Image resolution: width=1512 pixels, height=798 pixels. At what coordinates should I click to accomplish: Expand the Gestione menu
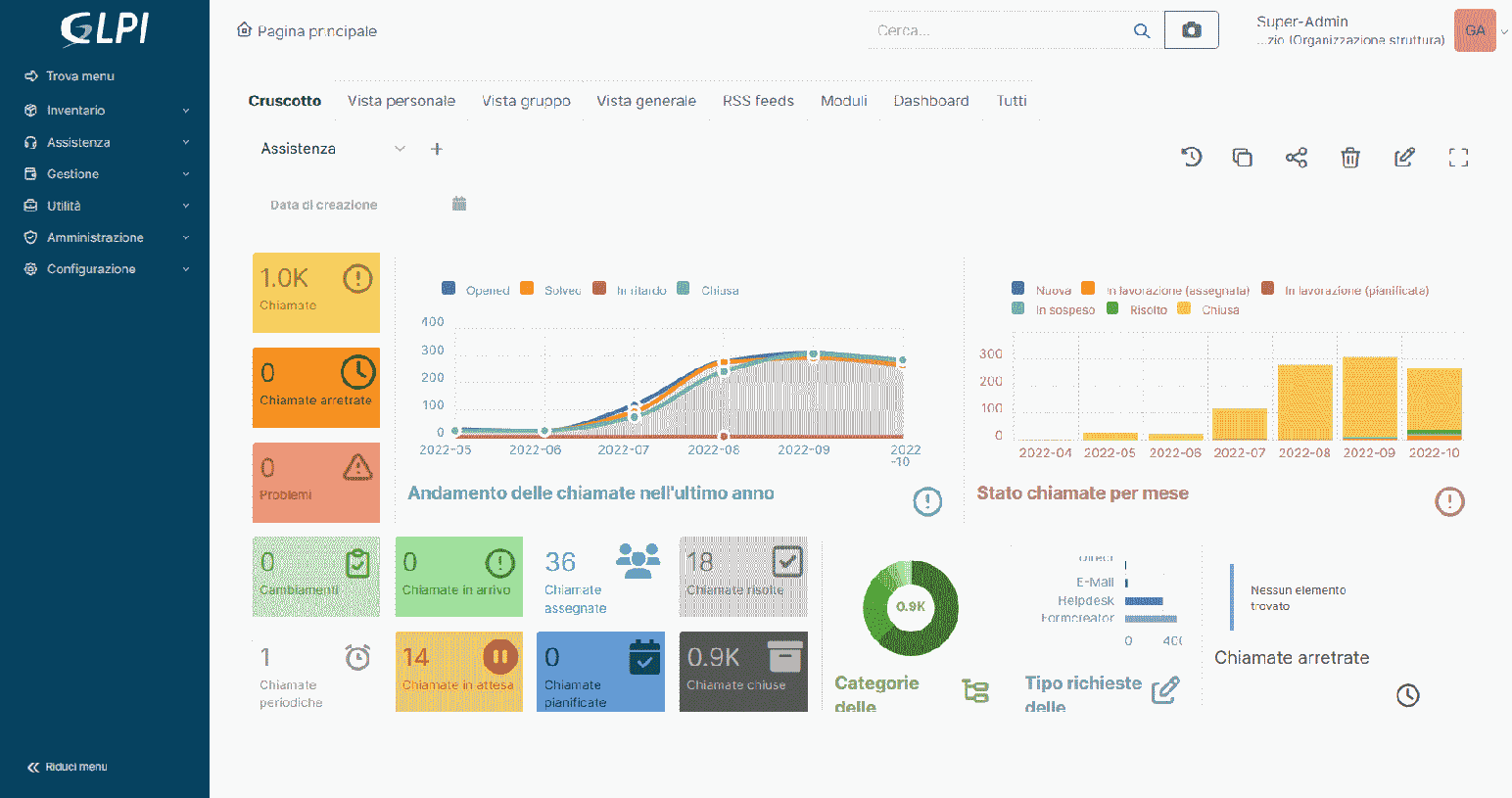(x=105, y=174)
